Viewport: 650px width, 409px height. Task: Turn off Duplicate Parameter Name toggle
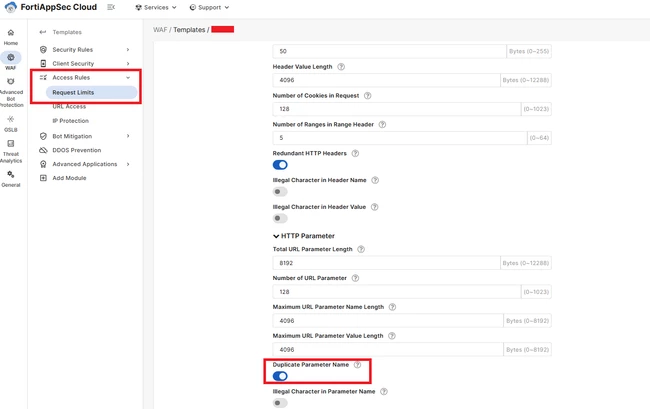coord(280,376)
